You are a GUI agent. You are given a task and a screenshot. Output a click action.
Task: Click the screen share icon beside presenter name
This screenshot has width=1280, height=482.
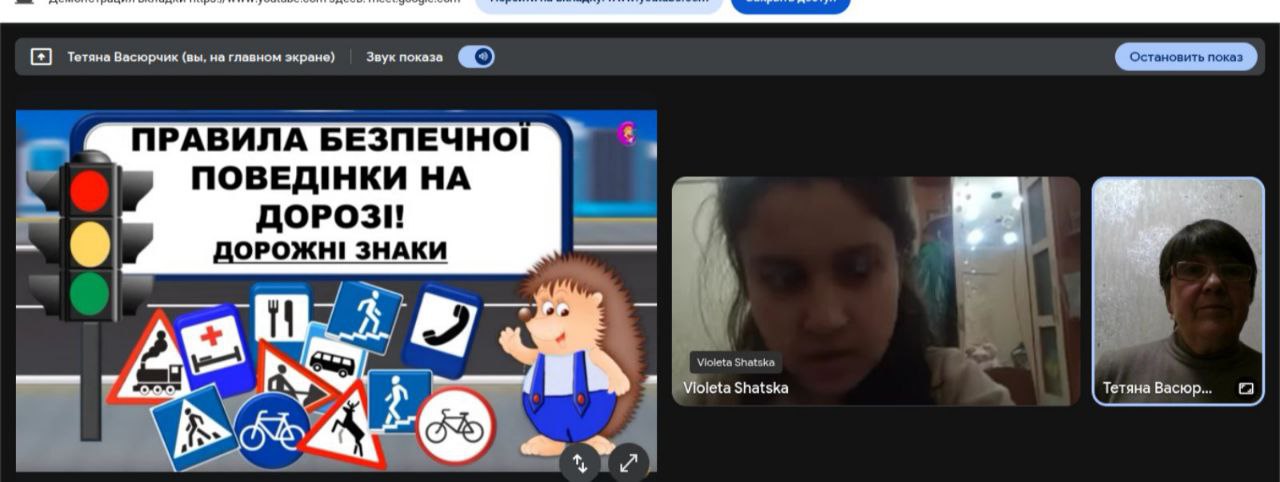point(41,57)
